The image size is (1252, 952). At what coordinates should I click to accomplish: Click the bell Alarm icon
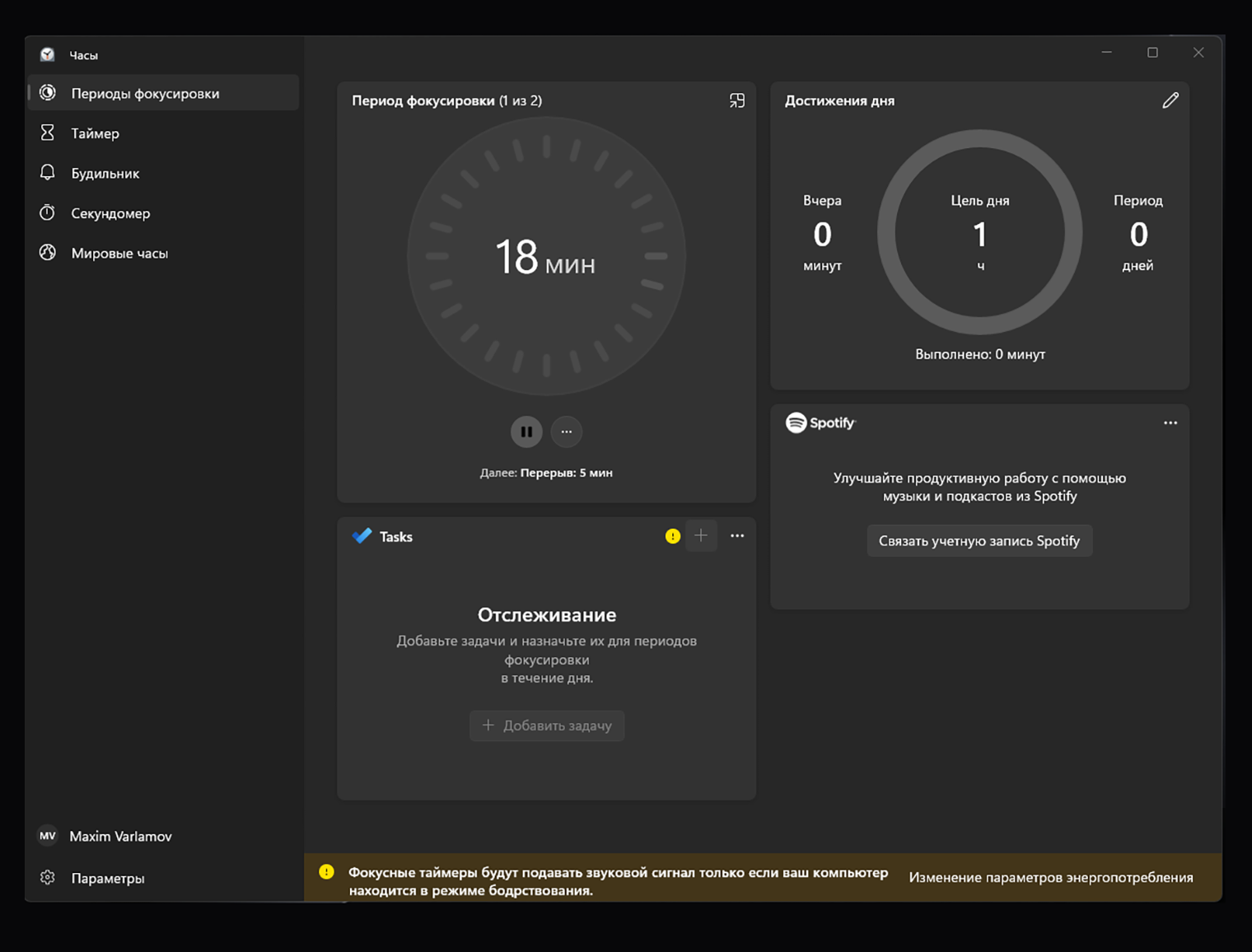point(48,172)
